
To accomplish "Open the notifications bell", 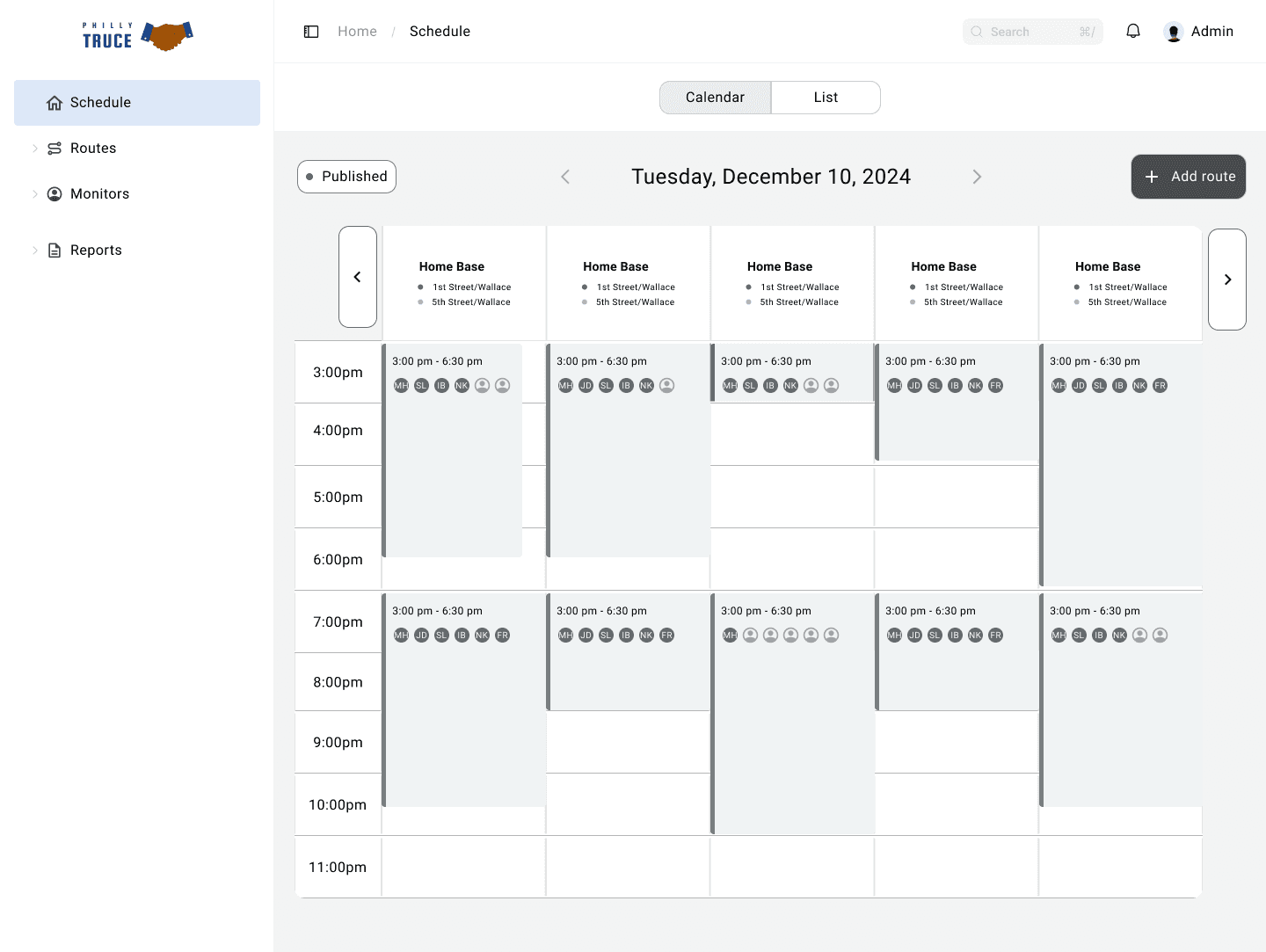I will (x=1133, y=32).
